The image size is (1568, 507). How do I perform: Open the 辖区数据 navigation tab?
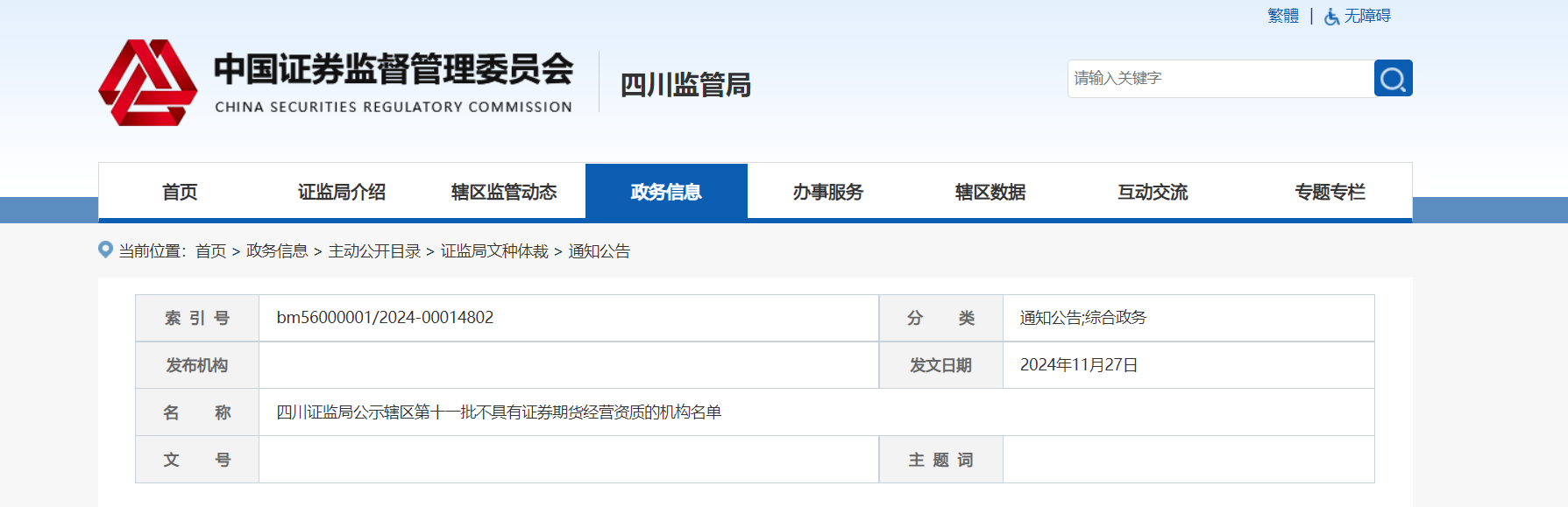click(990, 192)
